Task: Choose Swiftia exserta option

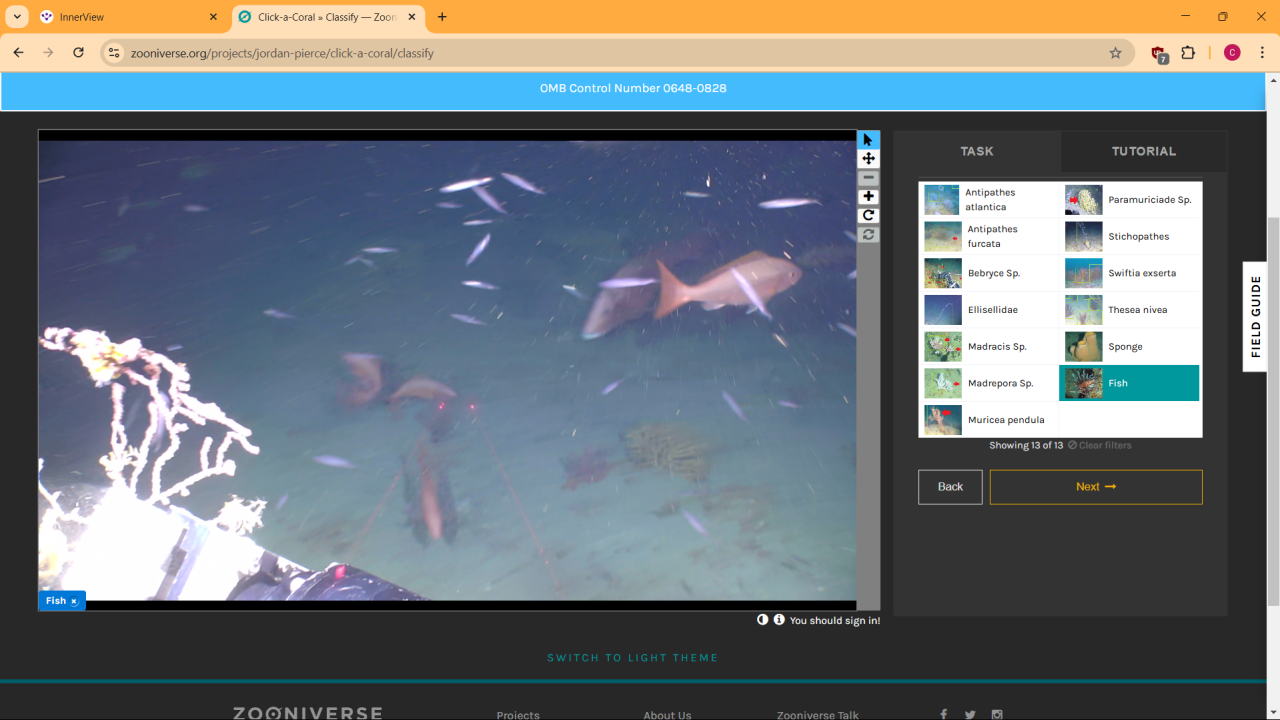Action: (1130, 273)
